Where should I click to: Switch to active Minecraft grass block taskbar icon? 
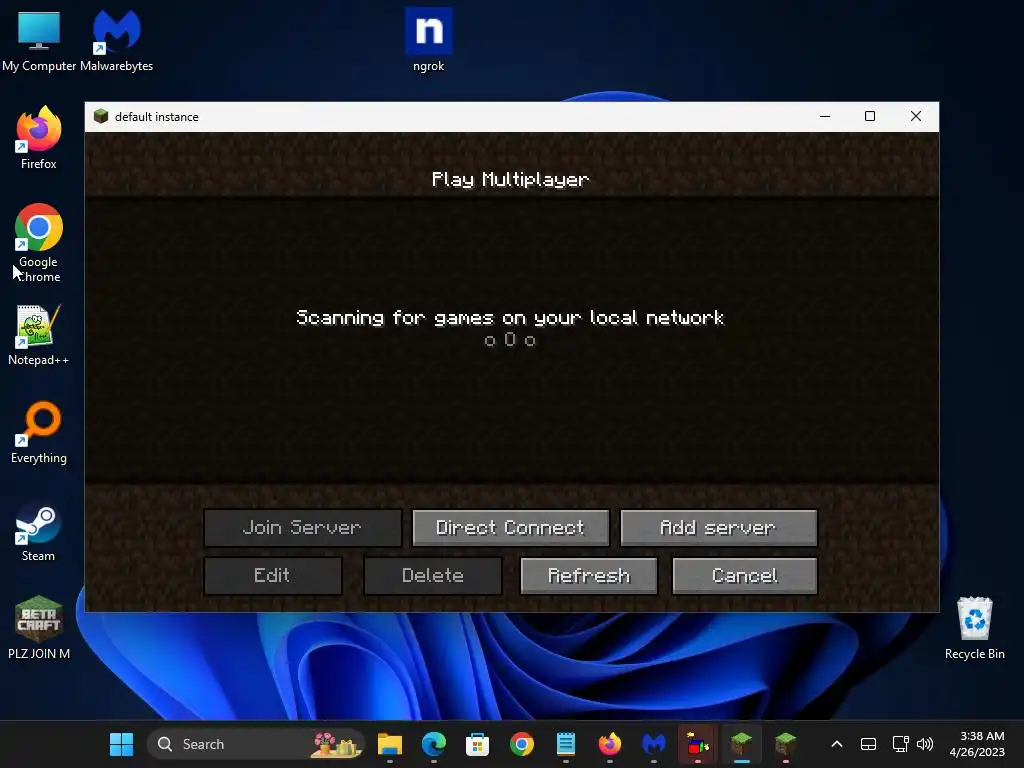pyautogui.click(x=741, y=744)
